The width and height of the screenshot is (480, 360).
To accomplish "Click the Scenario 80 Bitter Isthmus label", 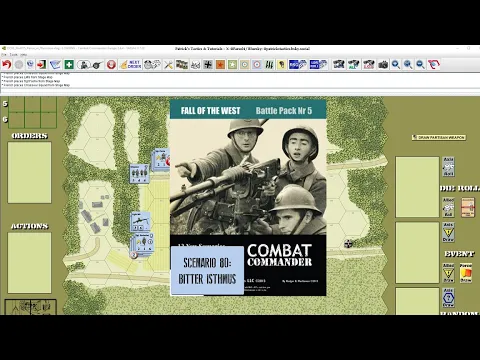I will pyautogui.click(x=207, y=270).
